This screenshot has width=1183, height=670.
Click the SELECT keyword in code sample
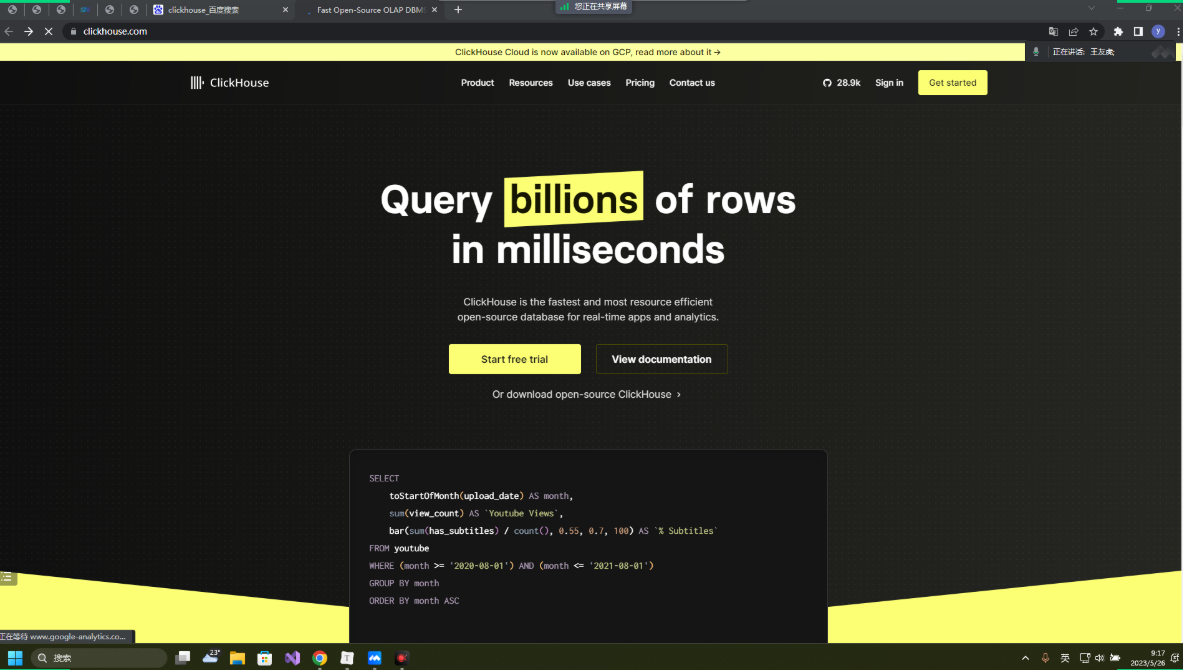coord(384,478)
